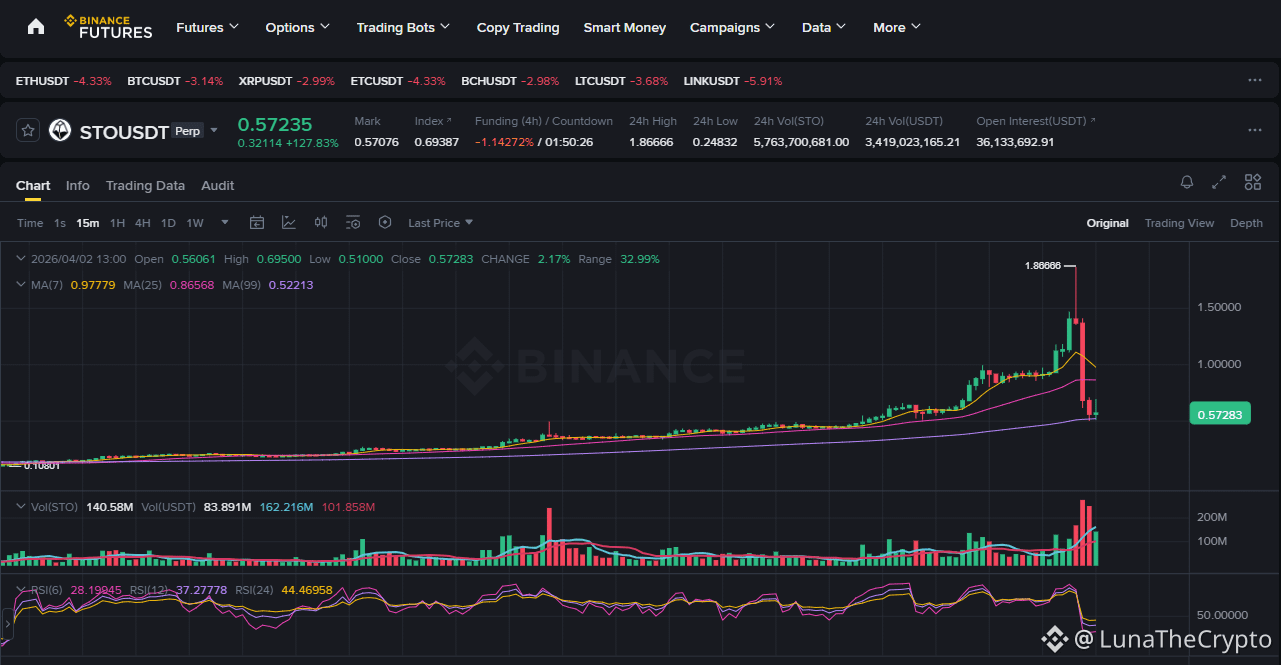This screenshot has width=1281, height=665.
Task: Expand chart to fullscreen
Action: 1219,182
